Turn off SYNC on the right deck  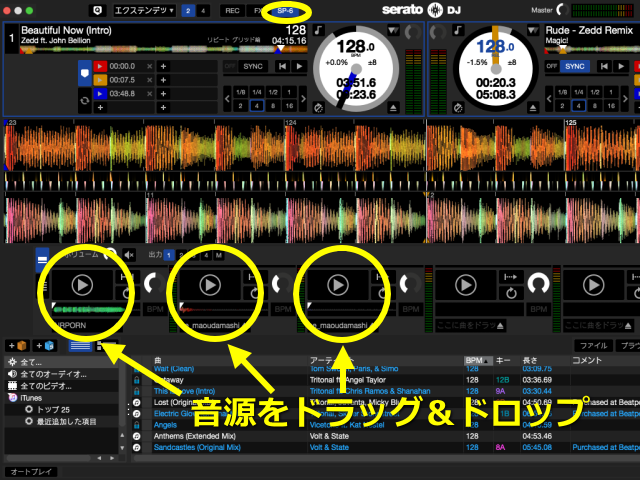tap(574, 66)
